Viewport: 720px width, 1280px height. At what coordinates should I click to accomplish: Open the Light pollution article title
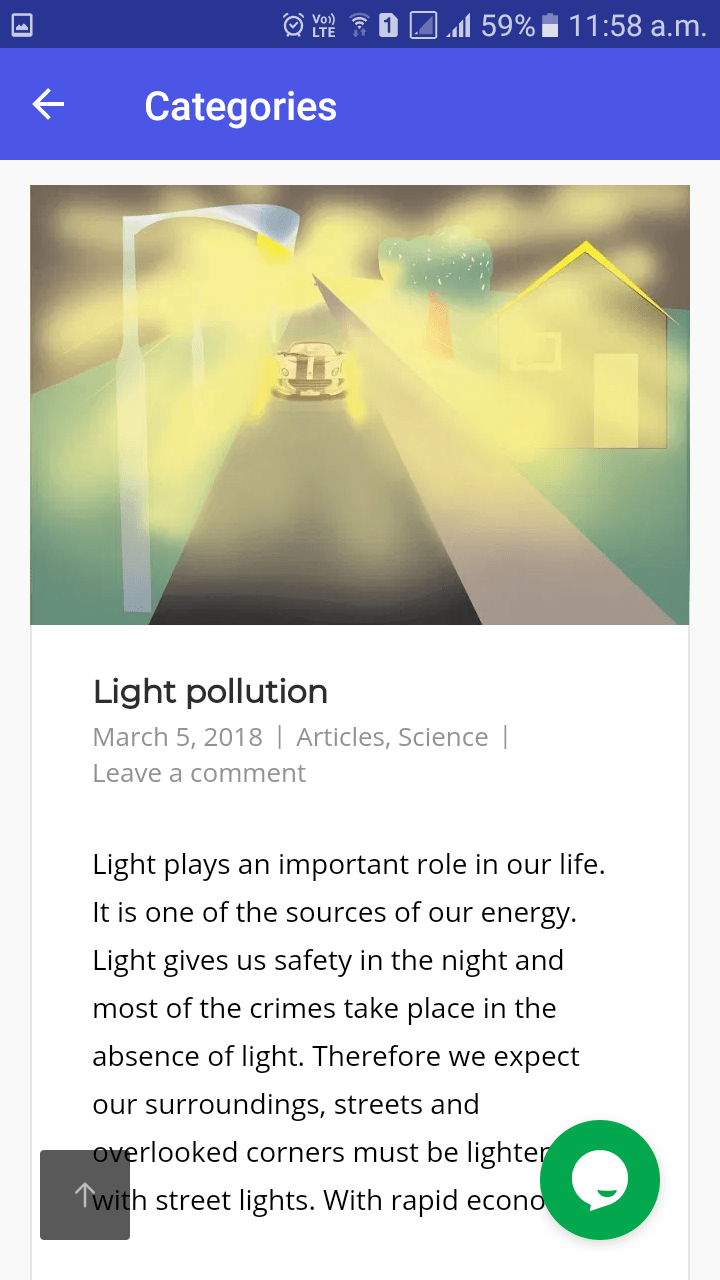pos(210,691)
